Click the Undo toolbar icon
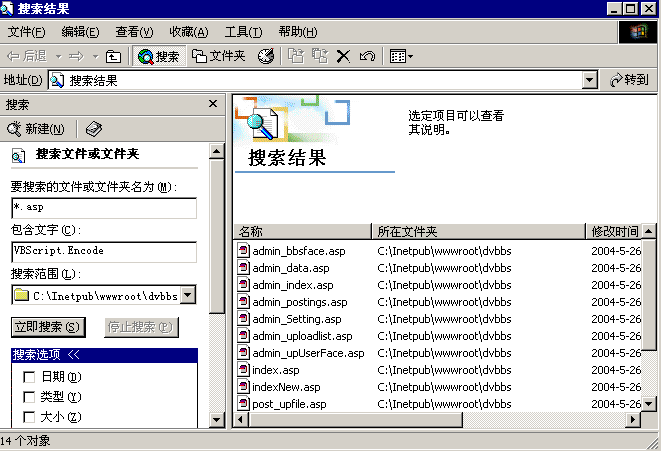Screen dimensions: 661x451 (x=367, y=56)
